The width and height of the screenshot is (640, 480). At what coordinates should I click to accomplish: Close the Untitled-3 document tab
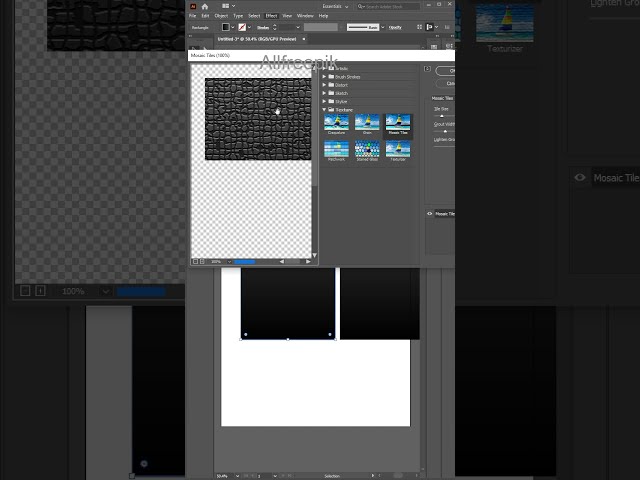pyautogui.click(x=304, y=39)
